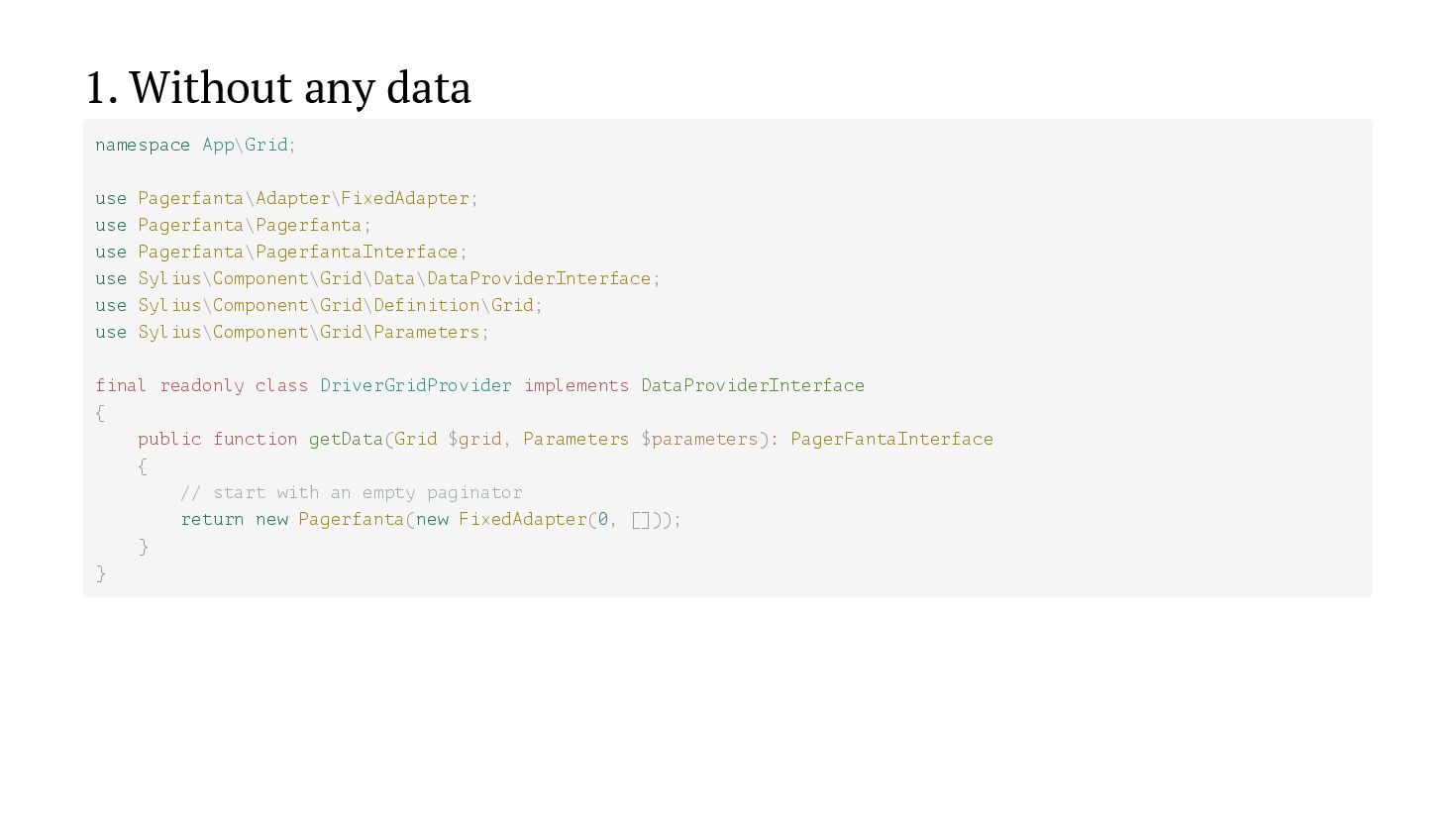Viewport: 1456px width, 820px height.
Task: Click the "implements" keyword
Action: (x=576, y=385)
